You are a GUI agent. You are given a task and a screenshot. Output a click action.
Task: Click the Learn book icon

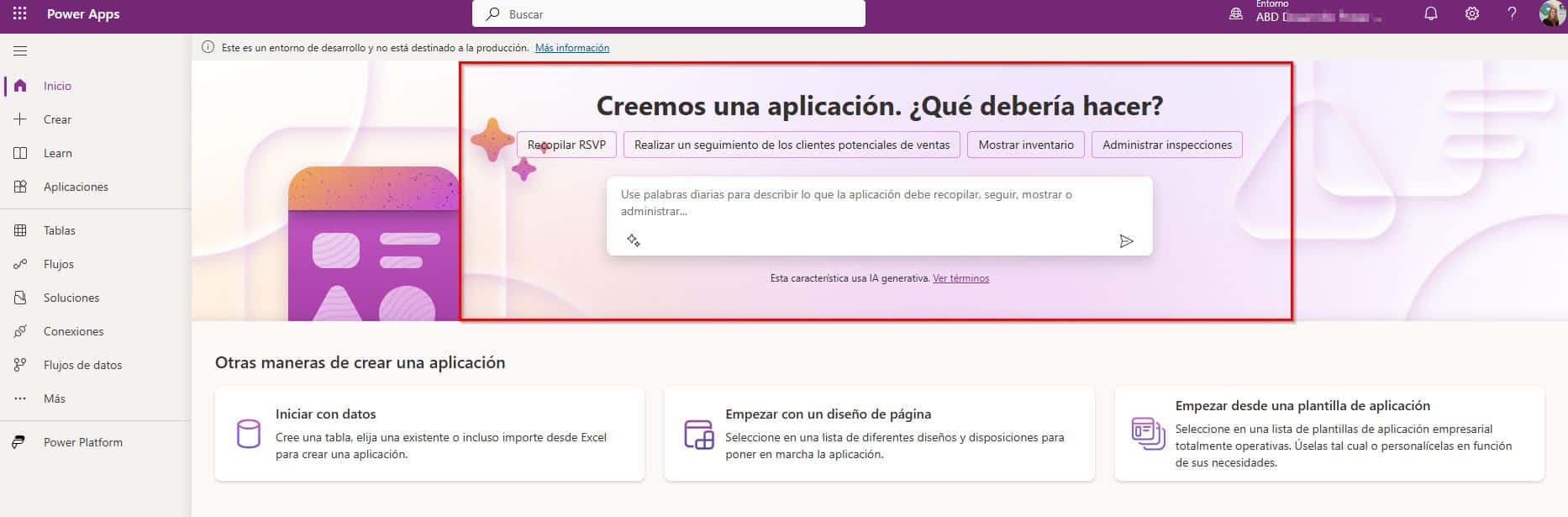(x=20, y=153)
